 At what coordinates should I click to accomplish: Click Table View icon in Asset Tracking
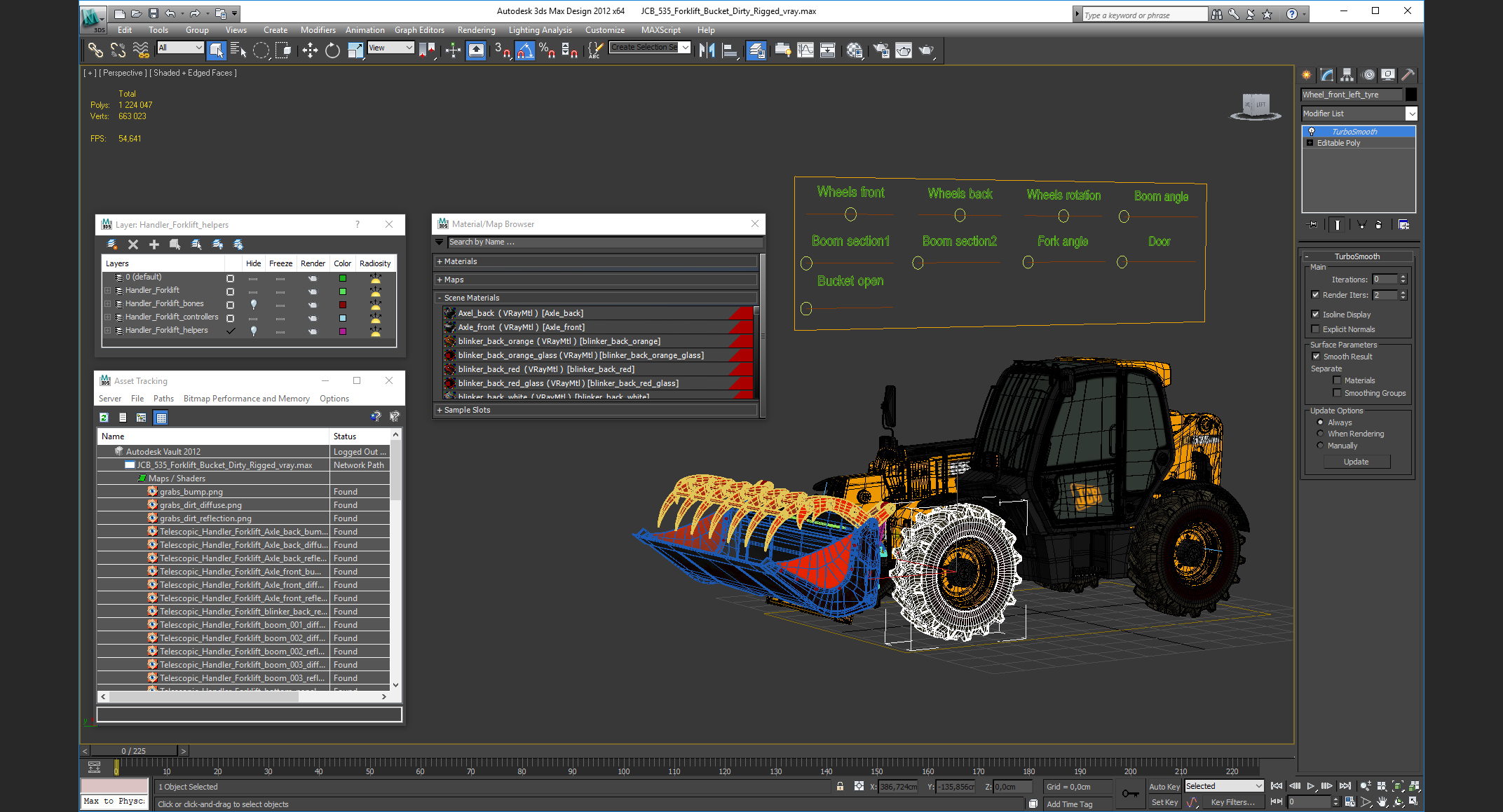point(161,418)
